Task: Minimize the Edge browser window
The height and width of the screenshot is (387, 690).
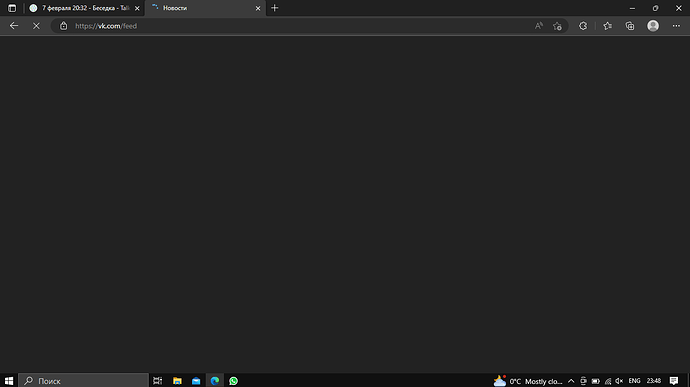Action: pyautogui.click(x=632, y=8)
